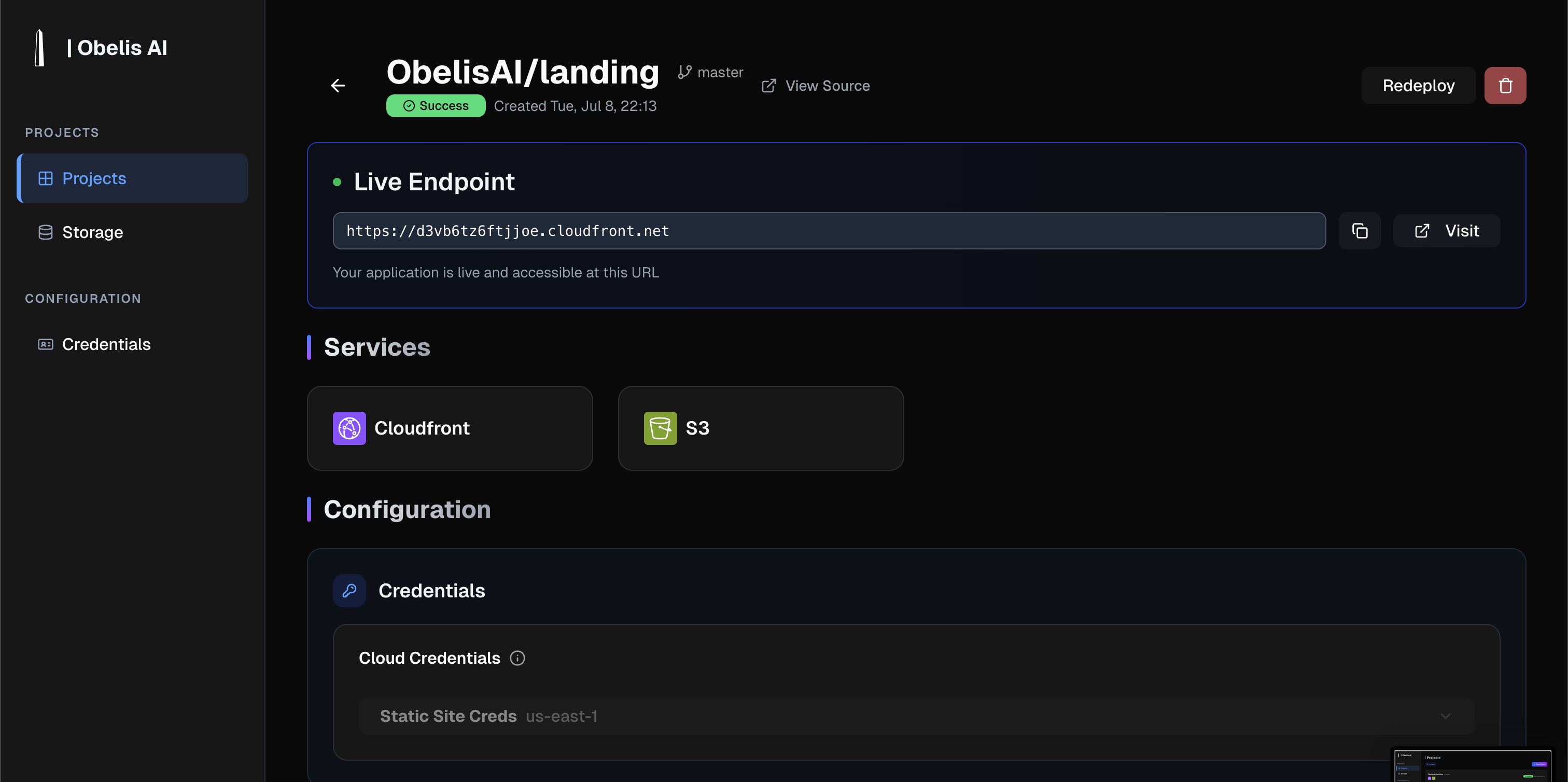Click the info icon next to Cloud Credentials
Screen dimensions: 1568x782
517,658
